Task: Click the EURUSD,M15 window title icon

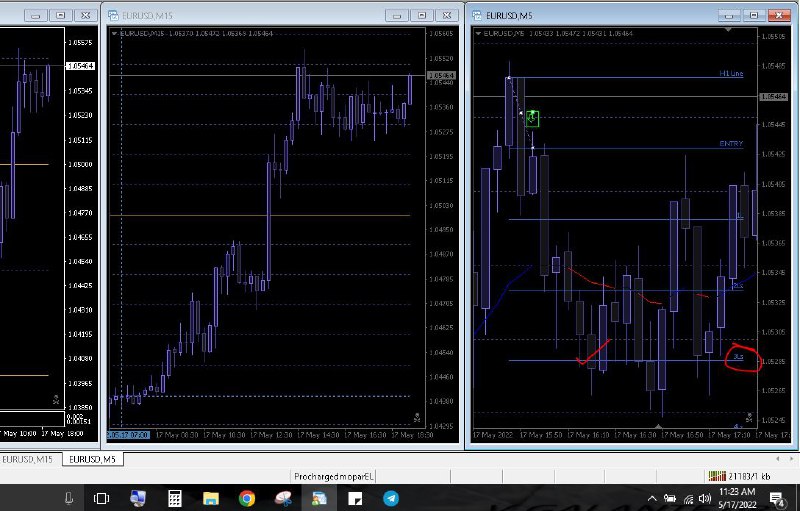Action: (113, 16)
